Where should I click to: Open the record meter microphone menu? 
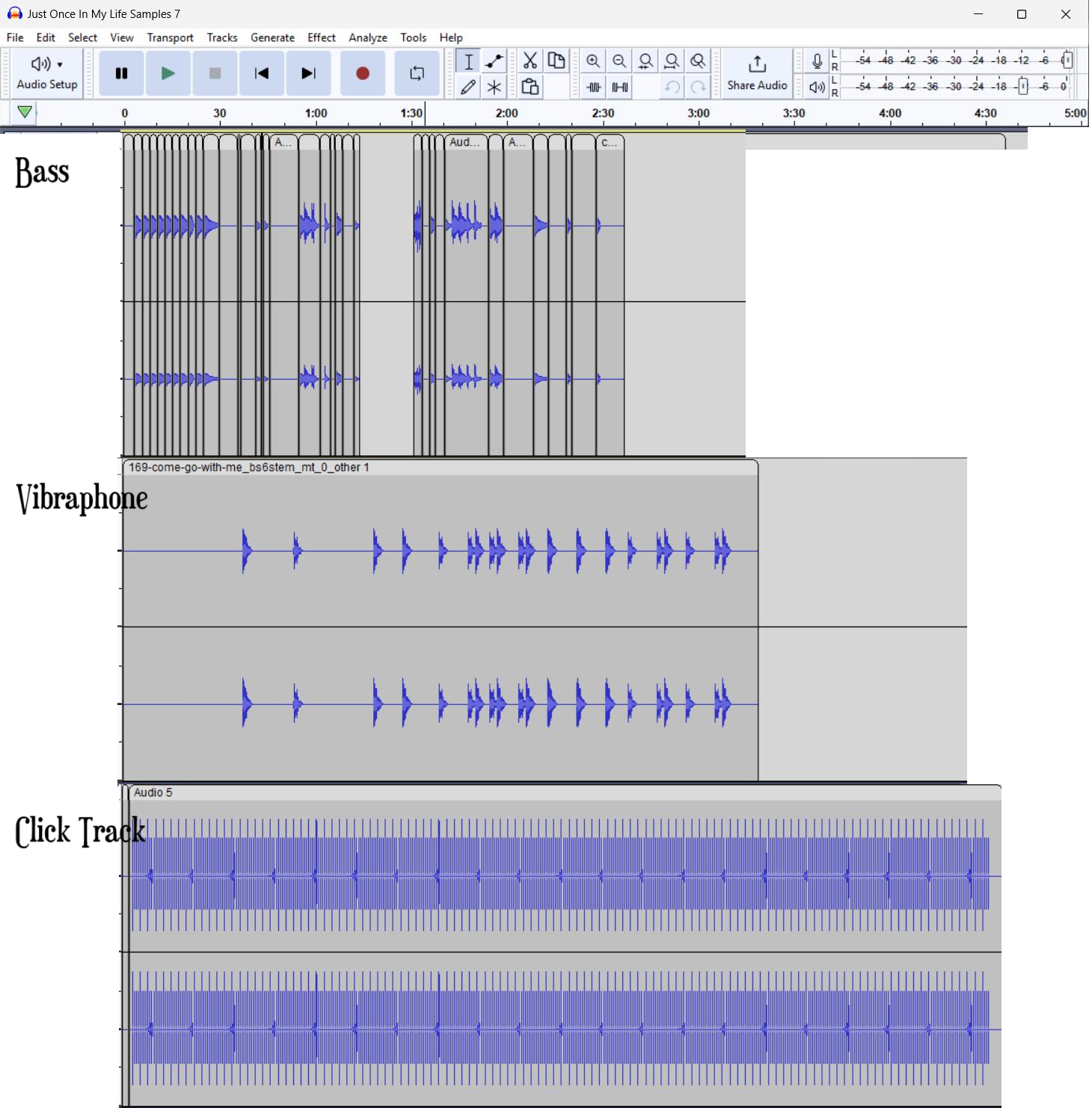point(817,61)
